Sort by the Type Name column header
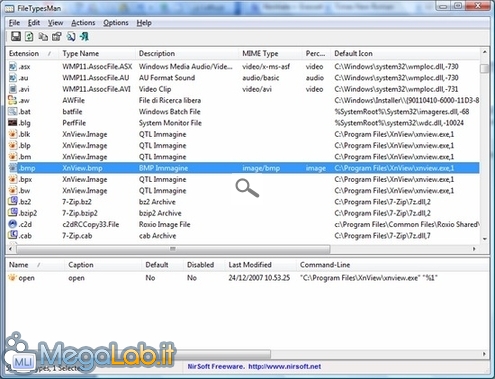 click(97, 54)
